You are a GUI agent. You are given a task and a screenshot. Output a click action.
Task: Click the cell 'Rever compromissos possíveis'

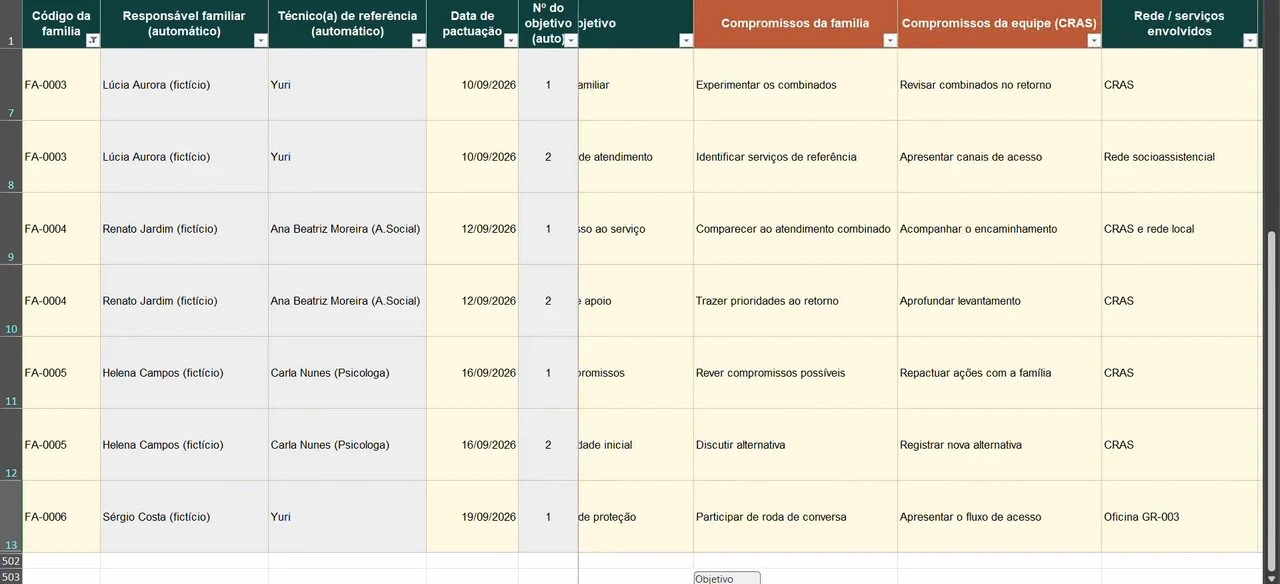[x=795, y=373]
